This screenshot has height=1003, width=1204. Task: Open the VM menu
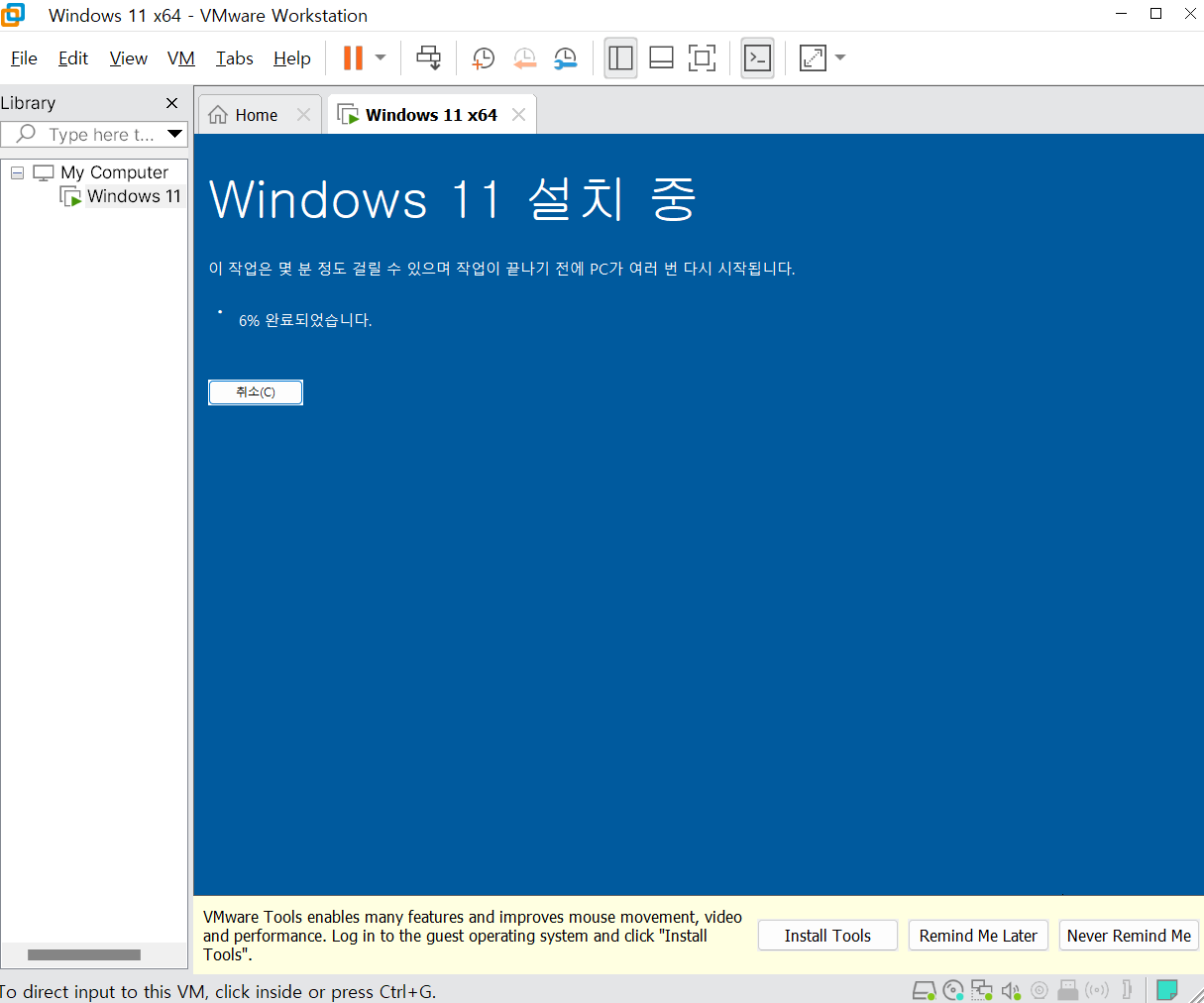181,58
